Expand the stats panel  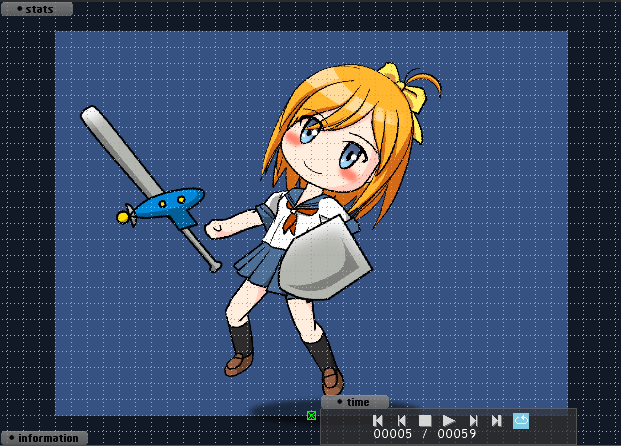37,9
